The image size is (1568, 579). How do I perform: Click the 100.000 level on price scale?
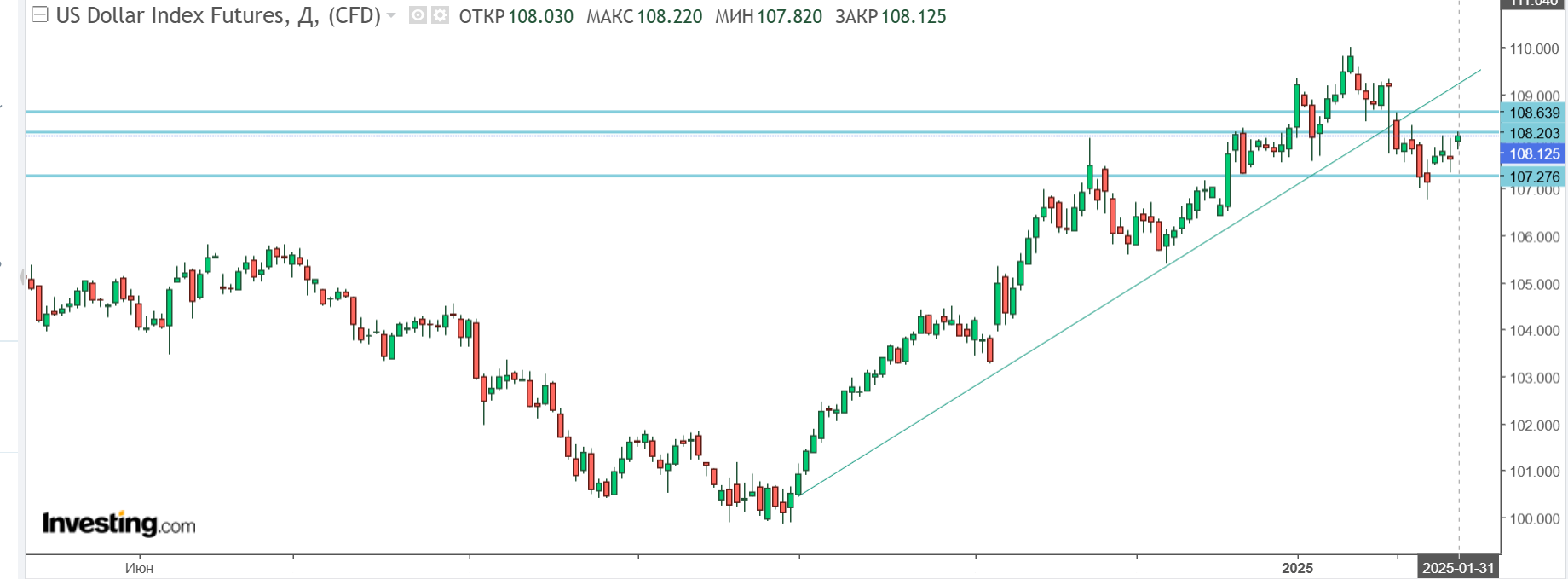(x=1534, y=518)
